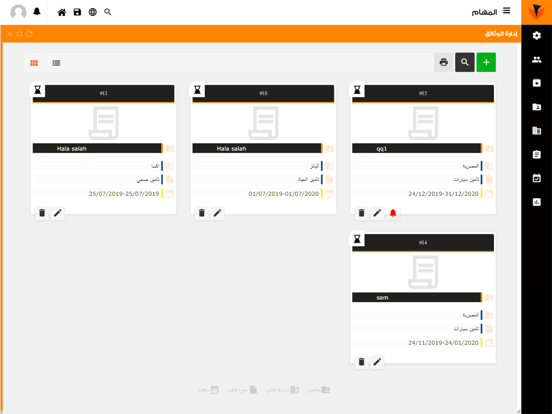
Task: Click hourglass status icon on card #14
Action: pos(357,239)
